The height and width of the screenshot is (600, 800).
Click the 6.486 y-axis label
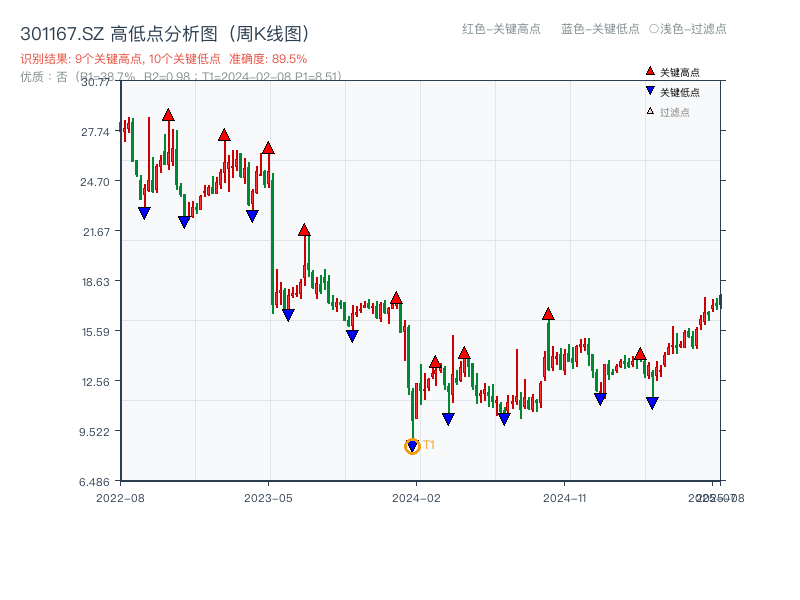coord(94,482)
